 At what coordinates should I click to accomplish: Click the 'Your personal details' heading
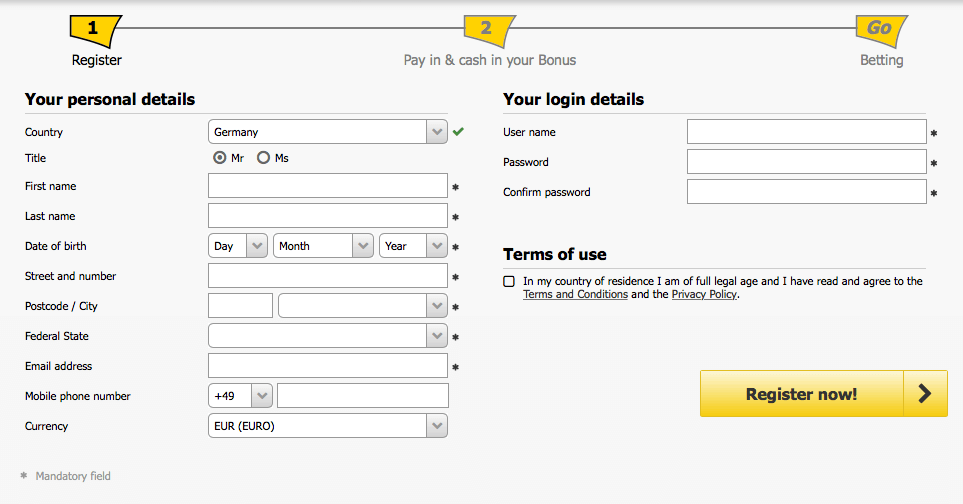click(110, 99)
